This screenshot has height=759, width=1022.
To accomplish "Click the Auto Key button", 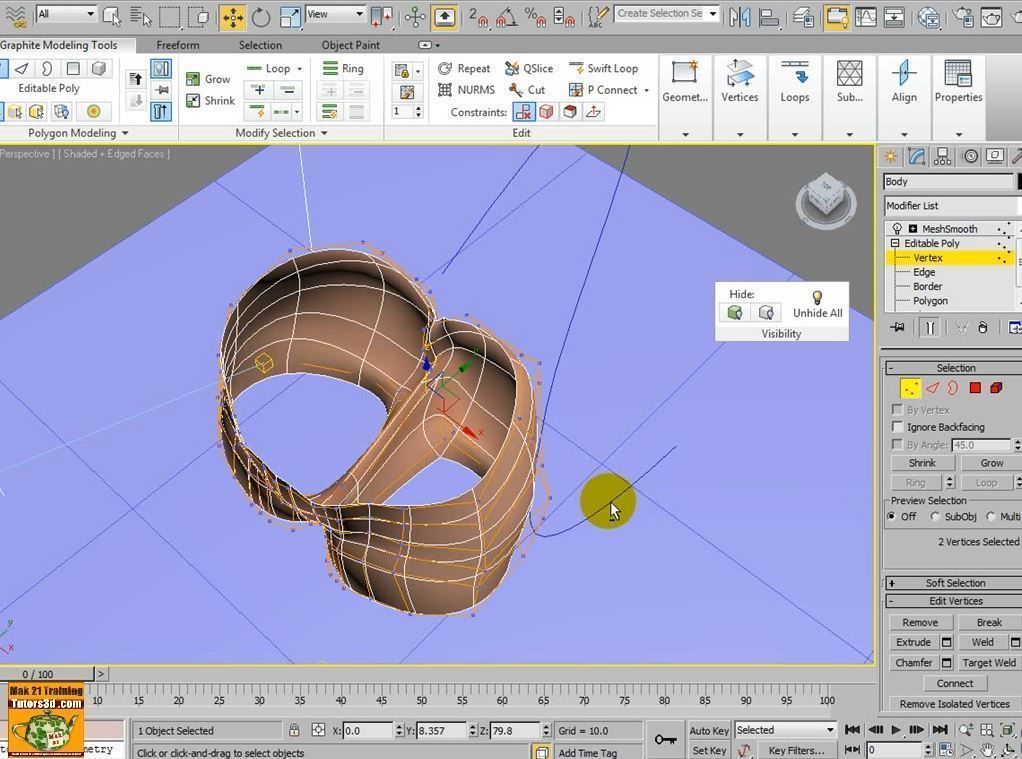I will (x=708, y=730).
